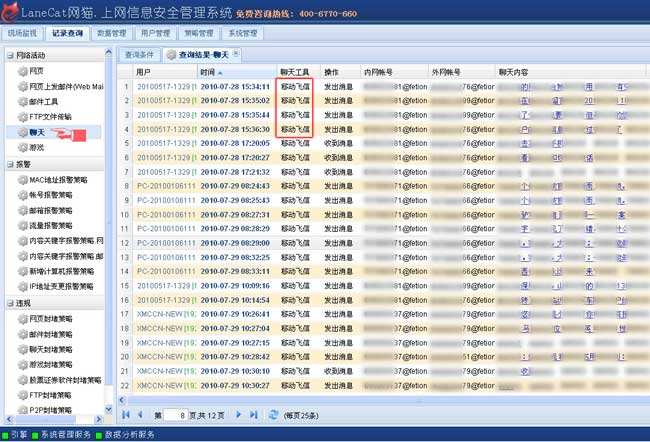Click the 内网帐号 column header
This screenshot has width=650, height=442.
pos(393,72)
